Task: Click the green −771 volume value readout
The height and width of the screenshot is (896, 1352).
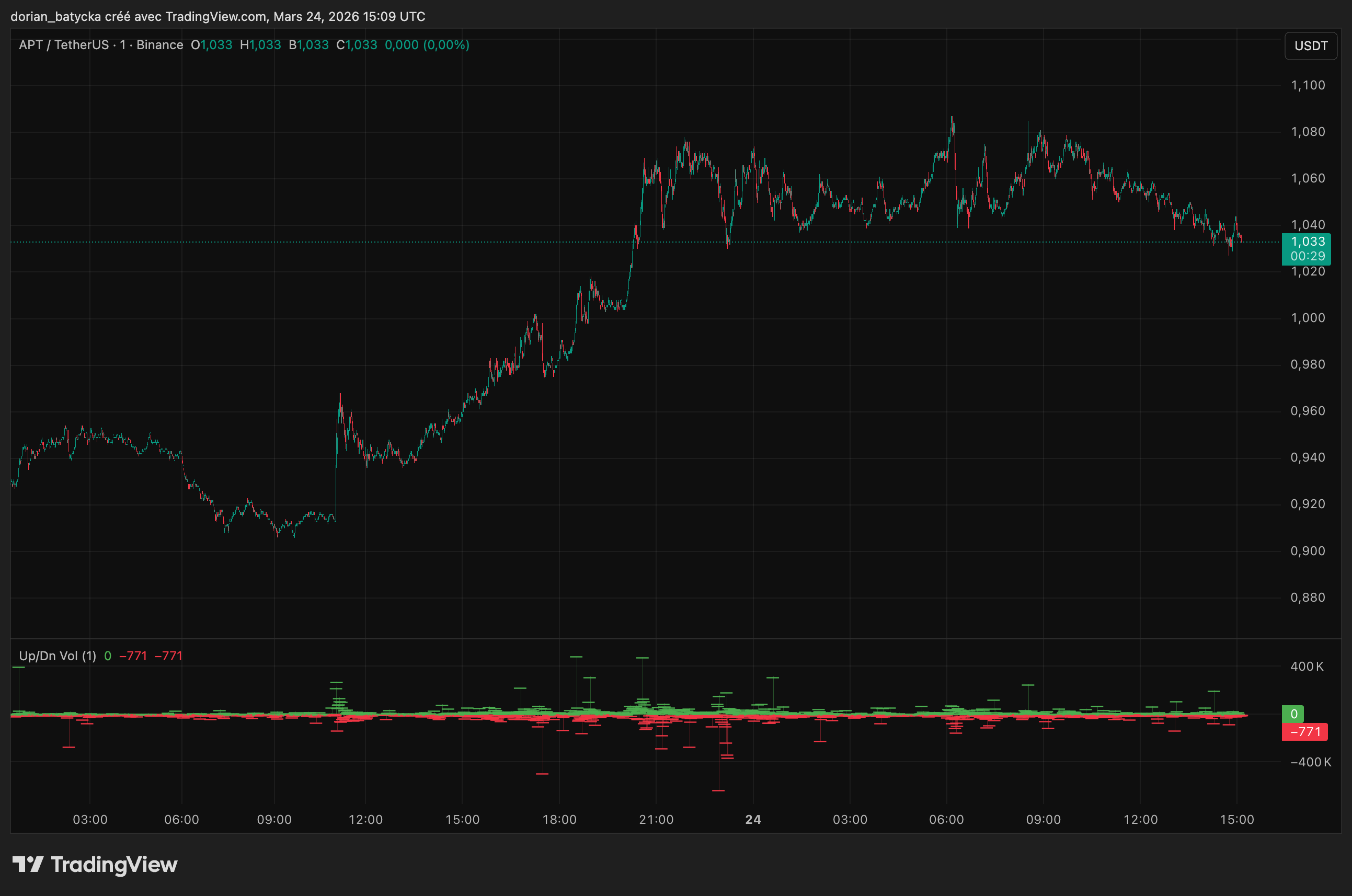Action: tap(133, 656)
